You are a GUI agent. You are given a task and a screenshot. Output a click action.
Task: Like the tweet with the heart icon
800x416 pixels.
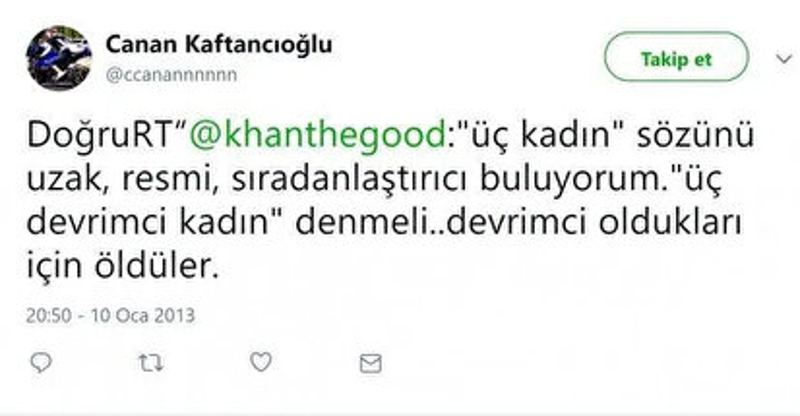click(x=261, y=362)
